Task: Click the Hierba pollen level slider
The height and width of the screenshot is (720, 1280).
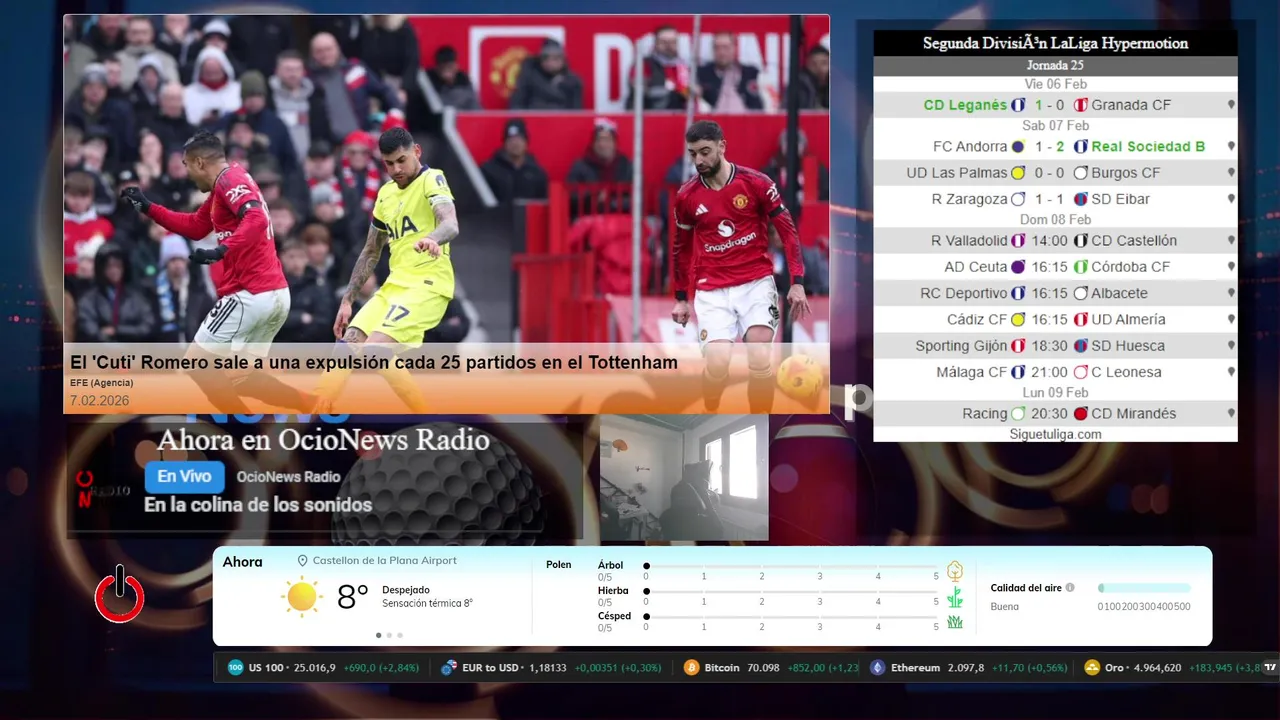Action: [791, 591]
